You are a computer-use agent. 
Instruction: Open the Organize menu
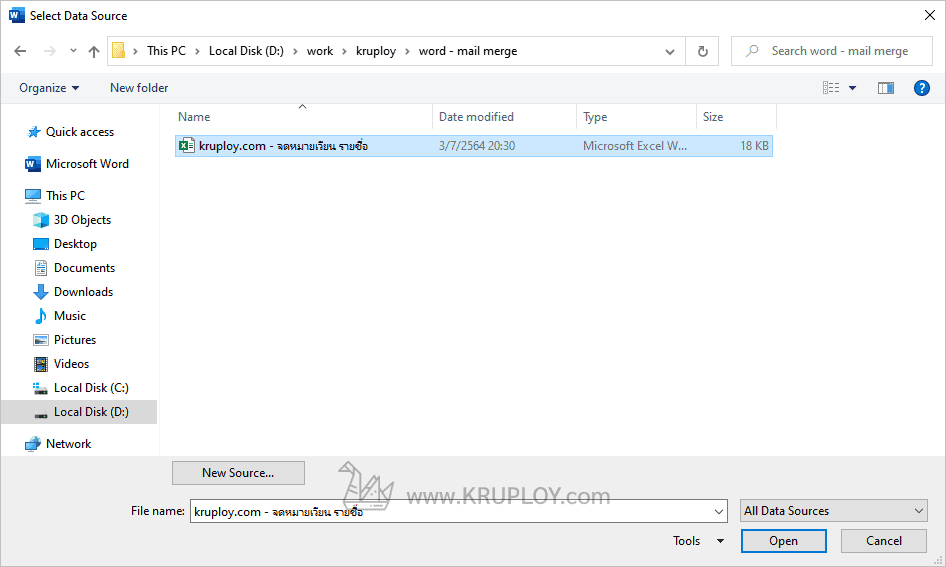[49, 88]
